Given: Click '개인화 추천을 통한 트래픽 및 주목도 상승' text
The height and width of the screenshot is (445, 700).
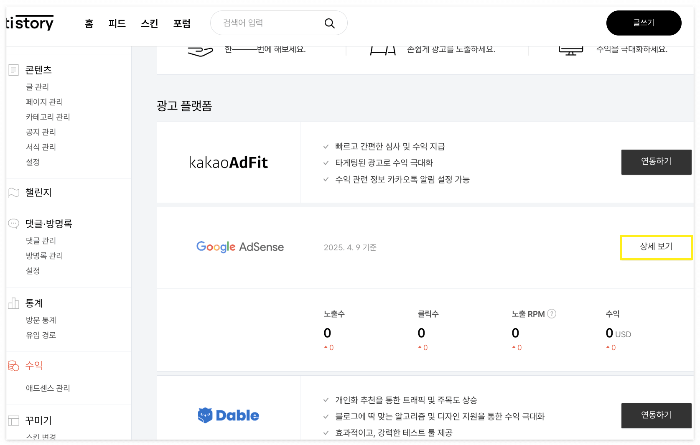Looking at the screenshot, I should pyautogui.click(x=406, y=400).
